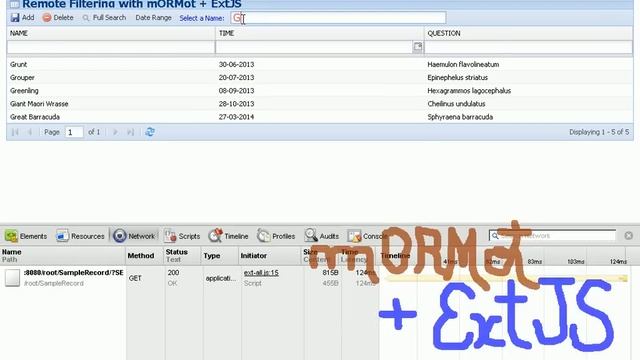Screen dimensions: 640x360
Task: Click the GET method cell
Action: 135,278
